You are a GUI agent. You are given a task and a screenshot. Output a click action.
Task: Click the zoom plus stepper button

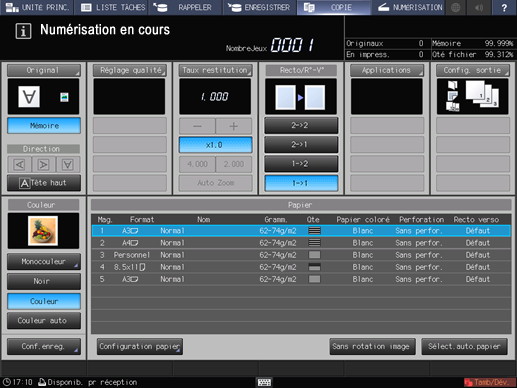pyautogui.click(x=234, y=126)
